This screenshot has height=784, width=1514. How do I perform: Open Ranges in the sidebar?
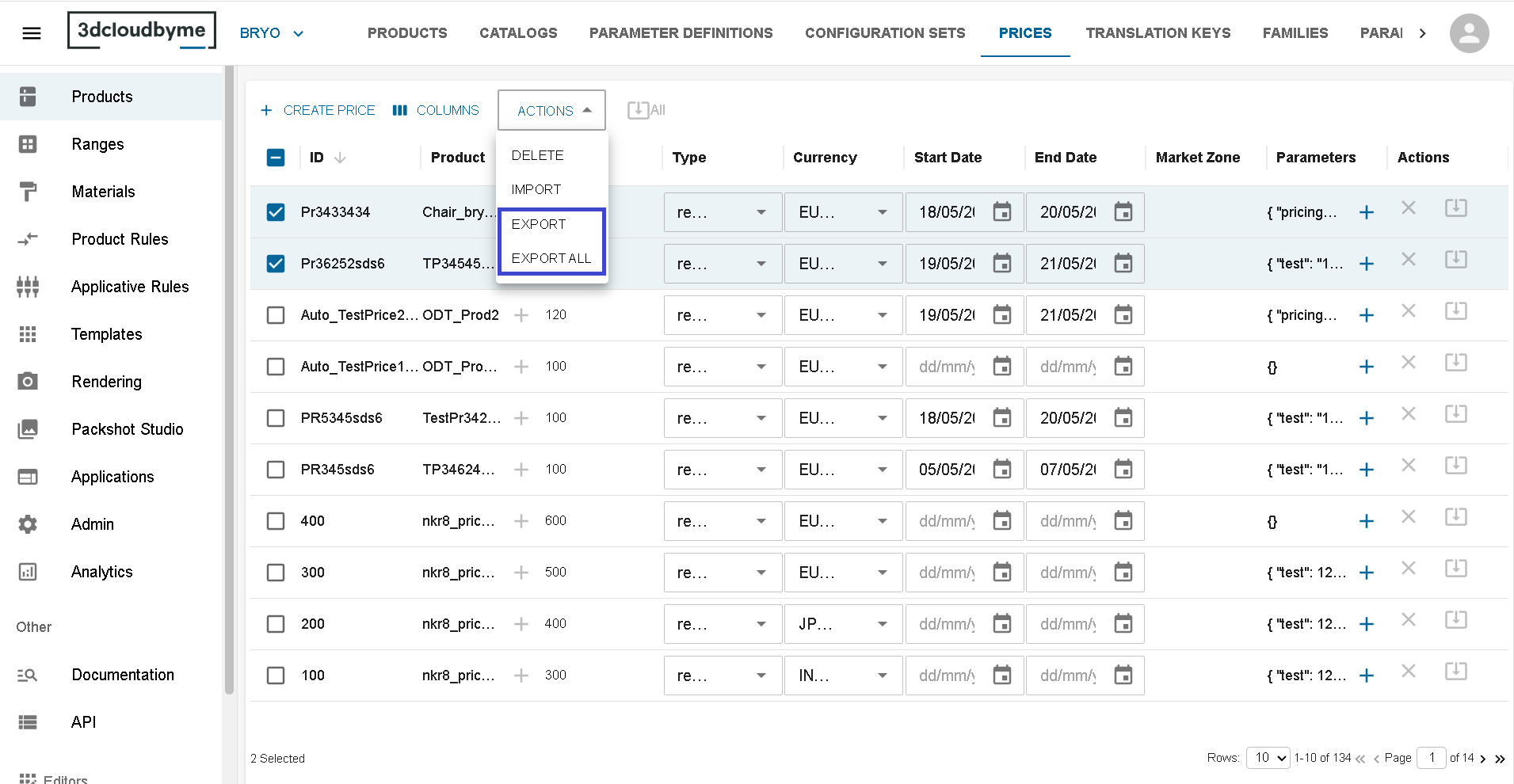point(111,144)
